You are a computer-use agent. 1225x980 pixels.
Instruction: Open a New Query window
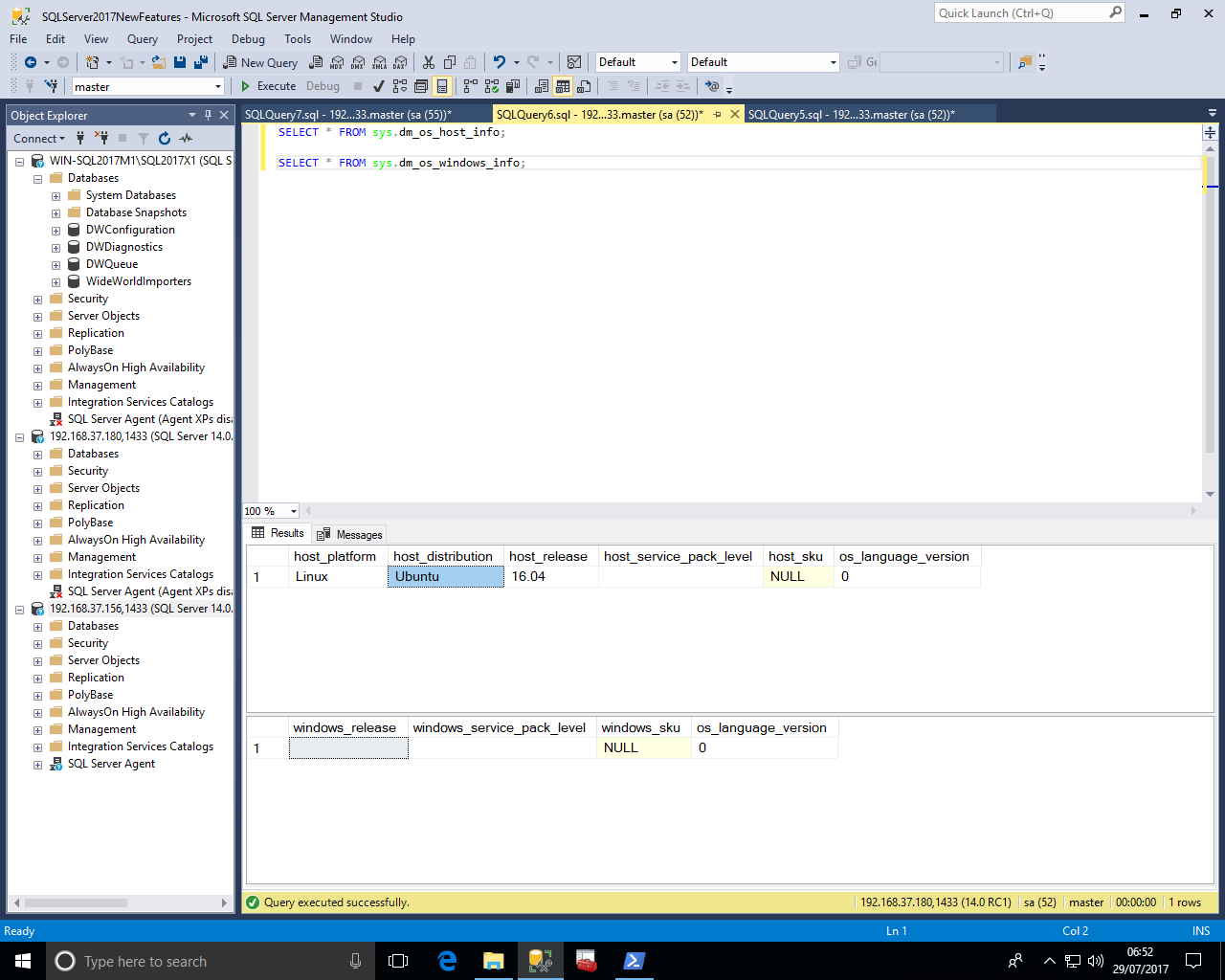260,62
